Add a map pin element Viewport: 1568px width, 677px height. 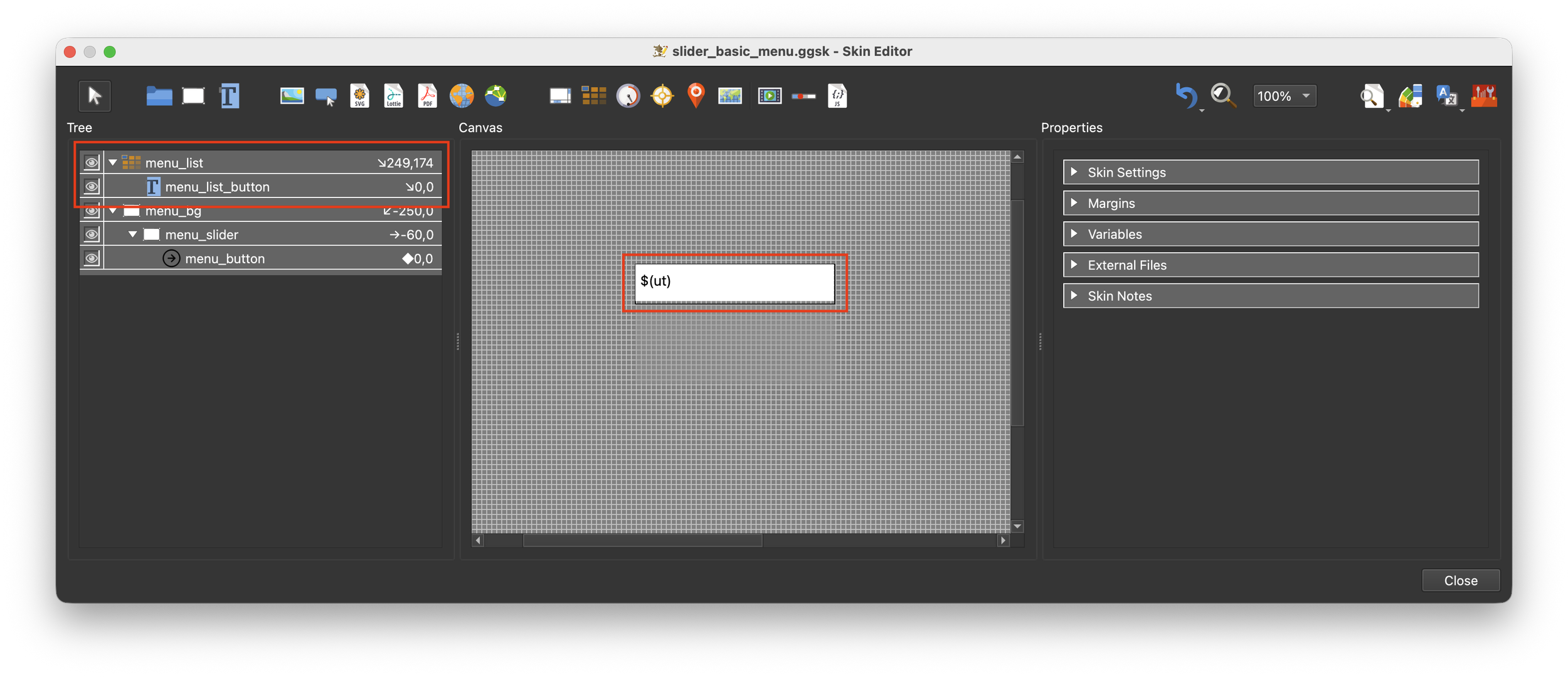pyautogui.click(x=696, y=96)
